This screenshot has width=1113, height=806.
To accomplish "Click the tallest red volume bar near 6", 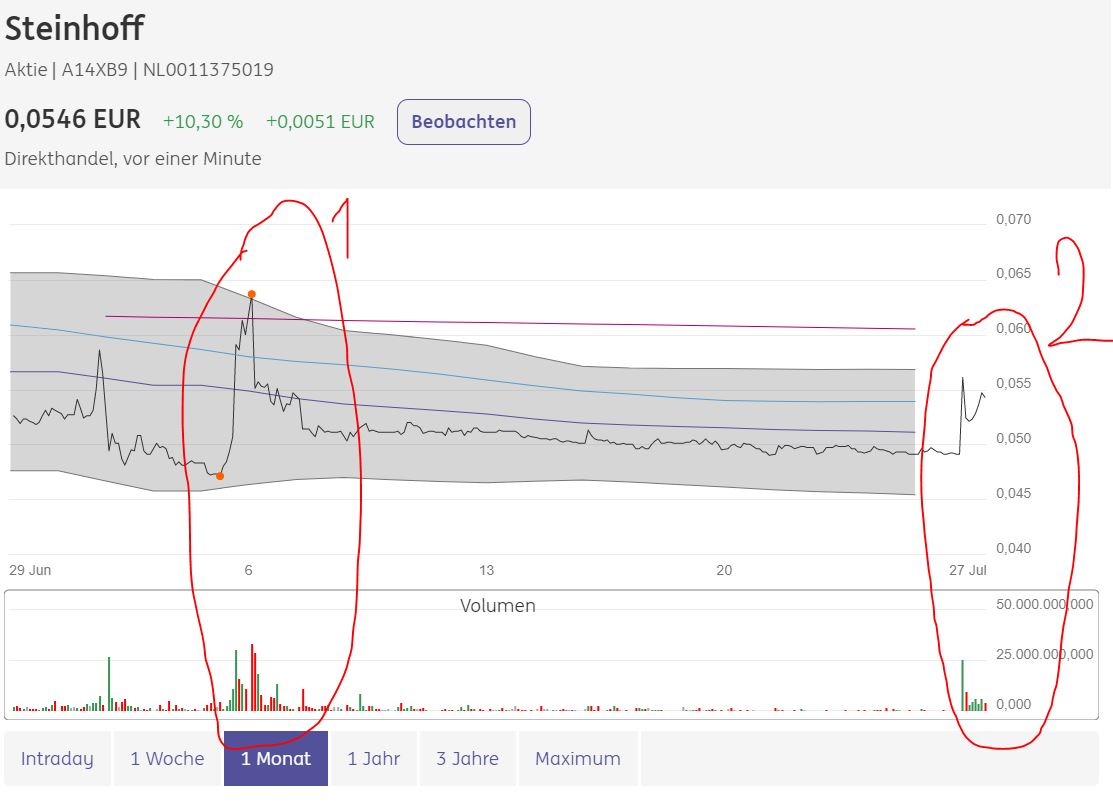I will (252, 677).
